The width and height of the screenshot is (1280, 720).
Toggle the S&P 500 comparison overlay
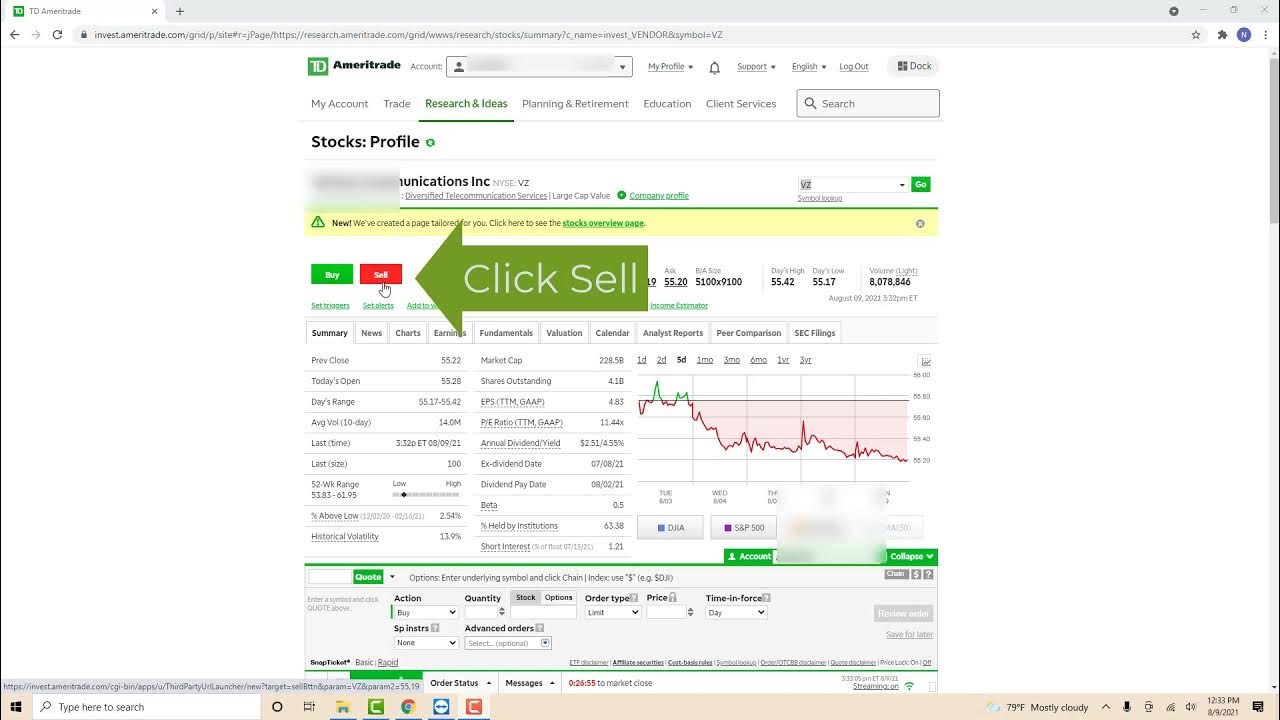(744, 527)
